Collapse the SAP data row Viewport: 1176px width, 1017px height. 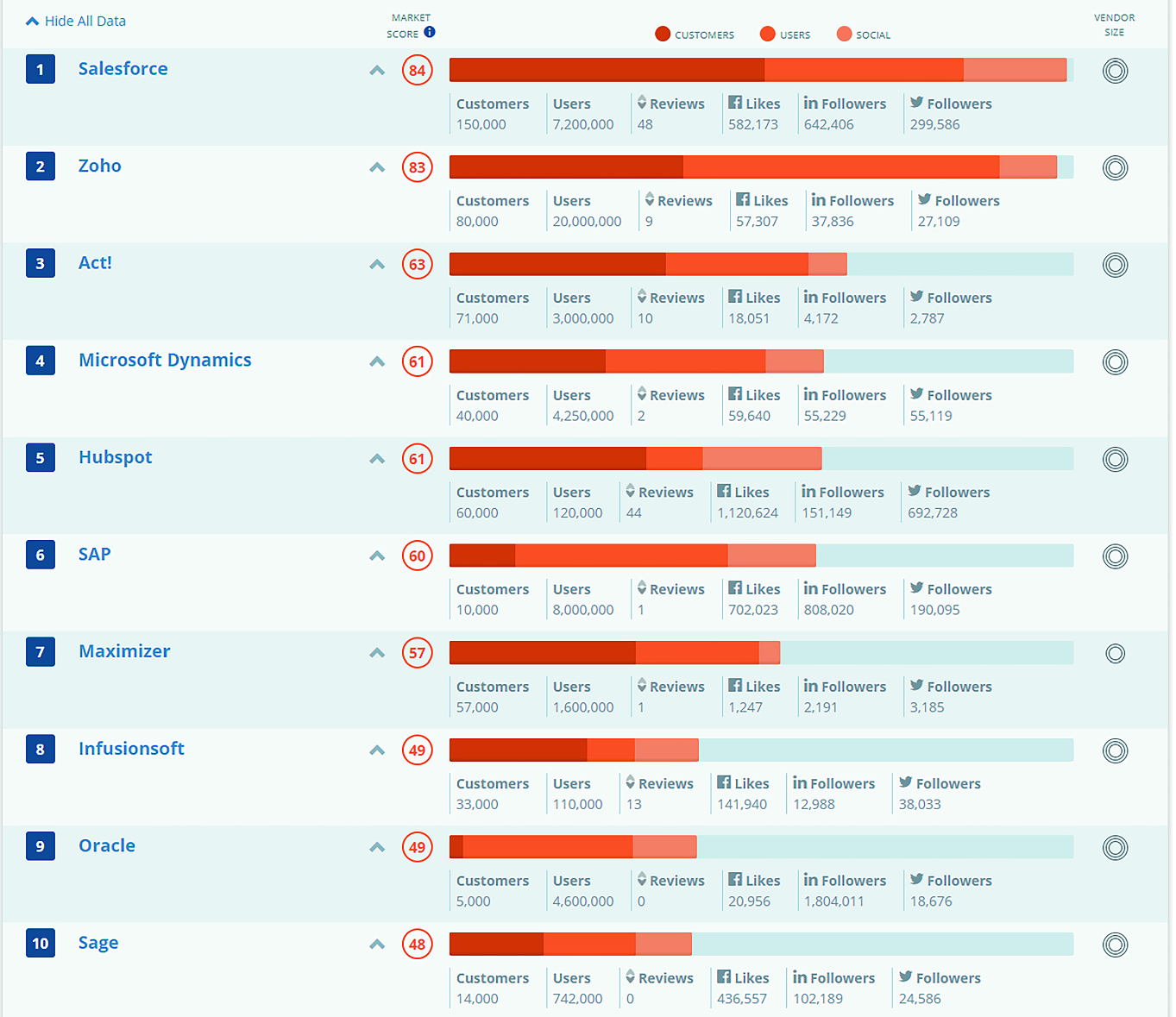377,556
